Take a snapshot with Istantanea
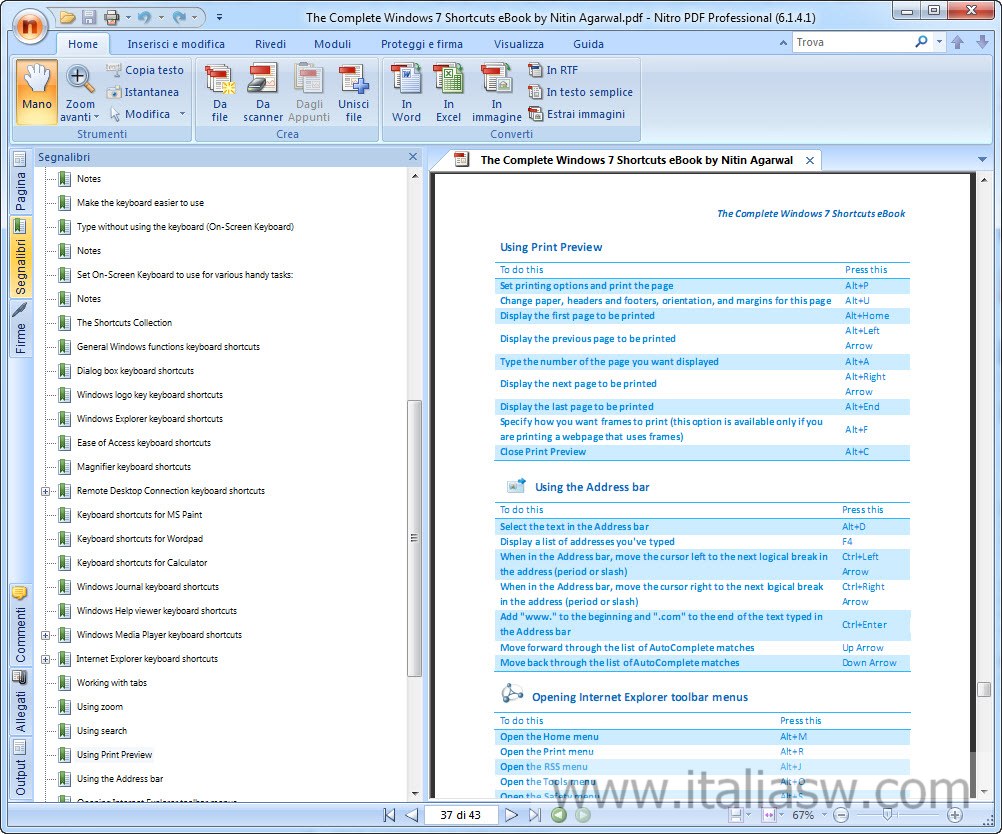 click(143, 92)
